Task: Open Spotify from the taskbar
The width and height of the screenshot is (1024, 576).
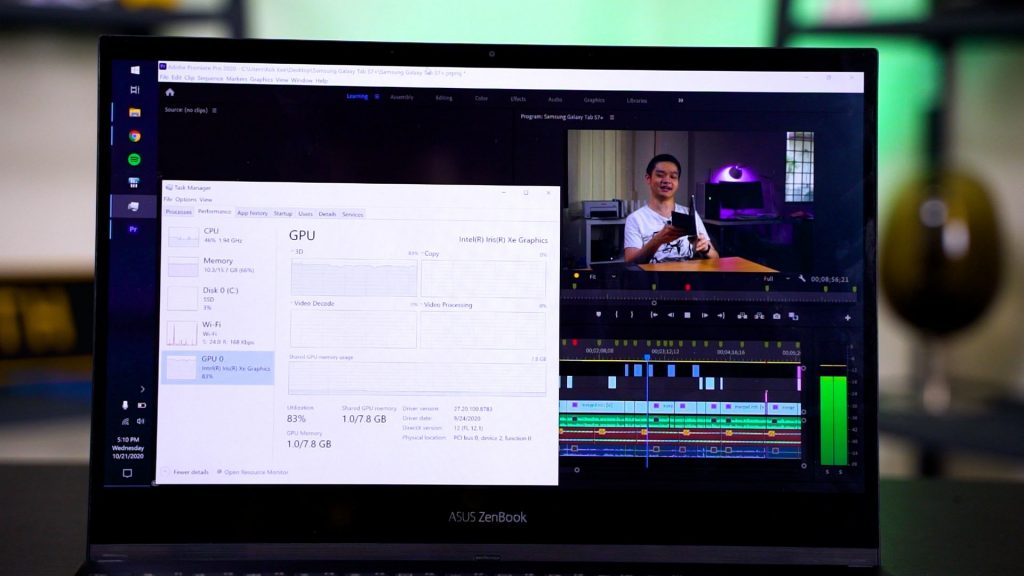Action: 134,159
